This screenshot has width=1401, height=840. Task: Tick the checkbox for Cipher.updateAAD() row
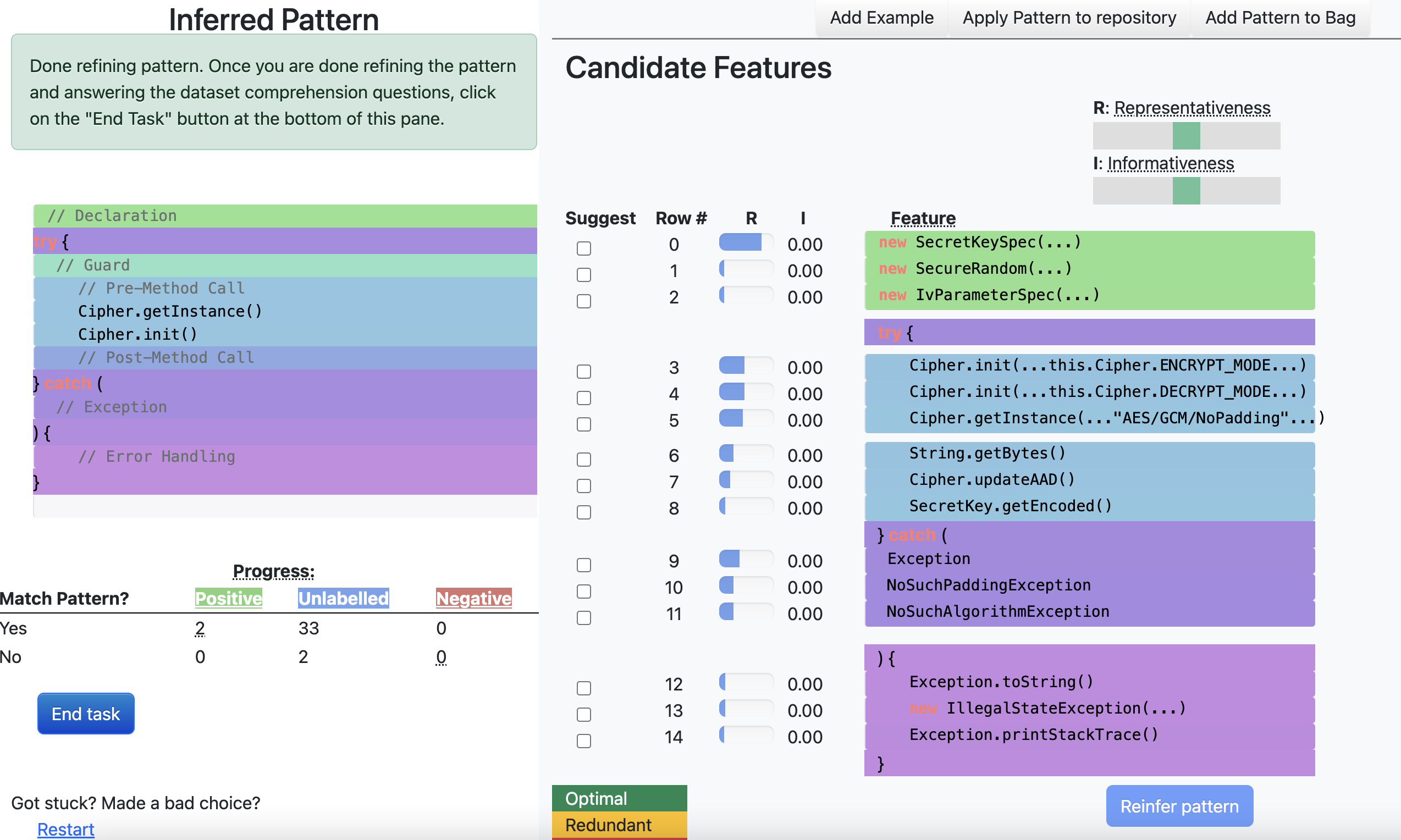[x=583, y=485]
